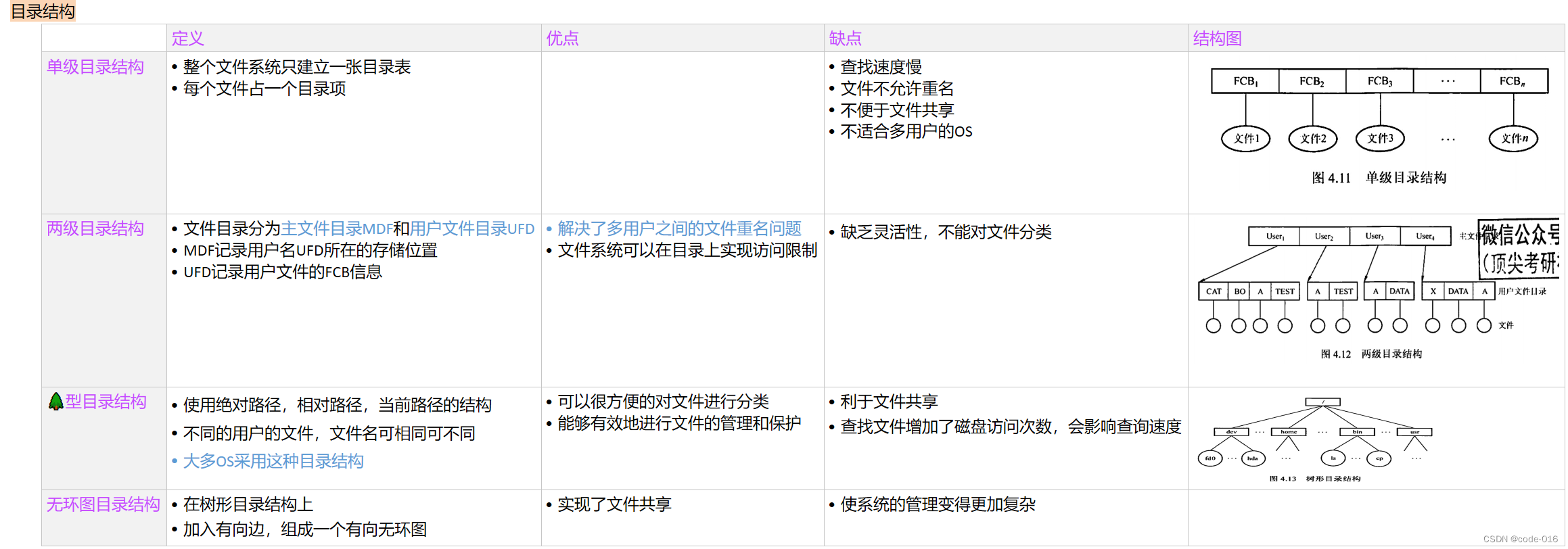
Task: Click the 文件3 oval in the diagram
Action: point(1380,139)
